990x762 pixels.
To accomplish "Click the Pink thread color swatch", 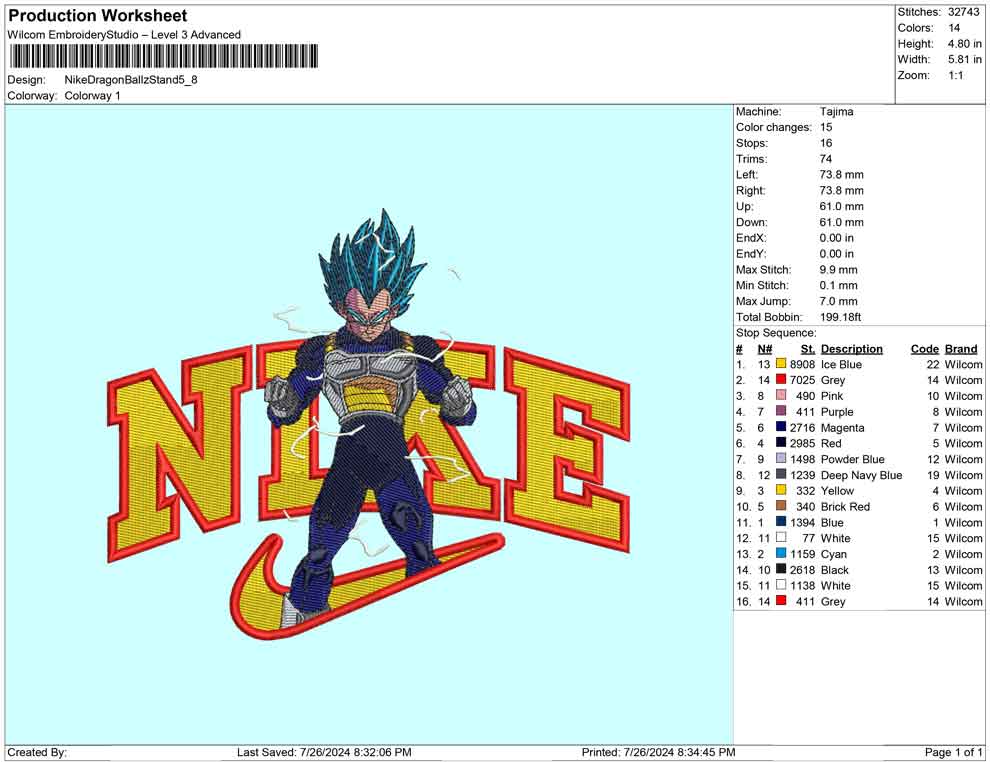I will coord(781,397).
